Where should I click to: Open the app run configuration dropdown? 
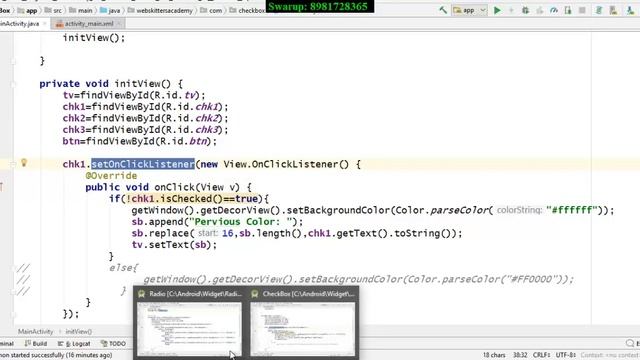[469, 10]
